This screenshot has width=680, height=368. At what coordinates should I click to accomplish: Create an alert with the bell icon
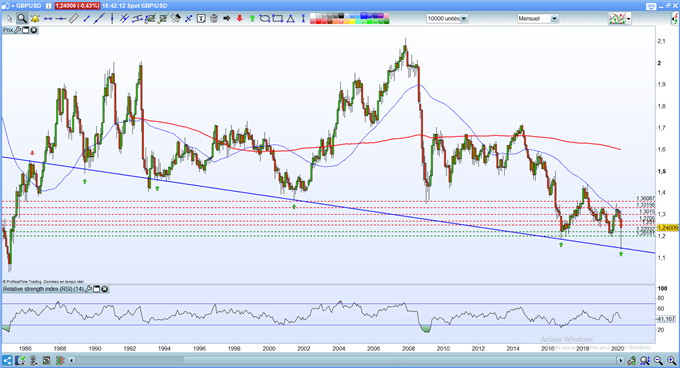tap(35, 19)
